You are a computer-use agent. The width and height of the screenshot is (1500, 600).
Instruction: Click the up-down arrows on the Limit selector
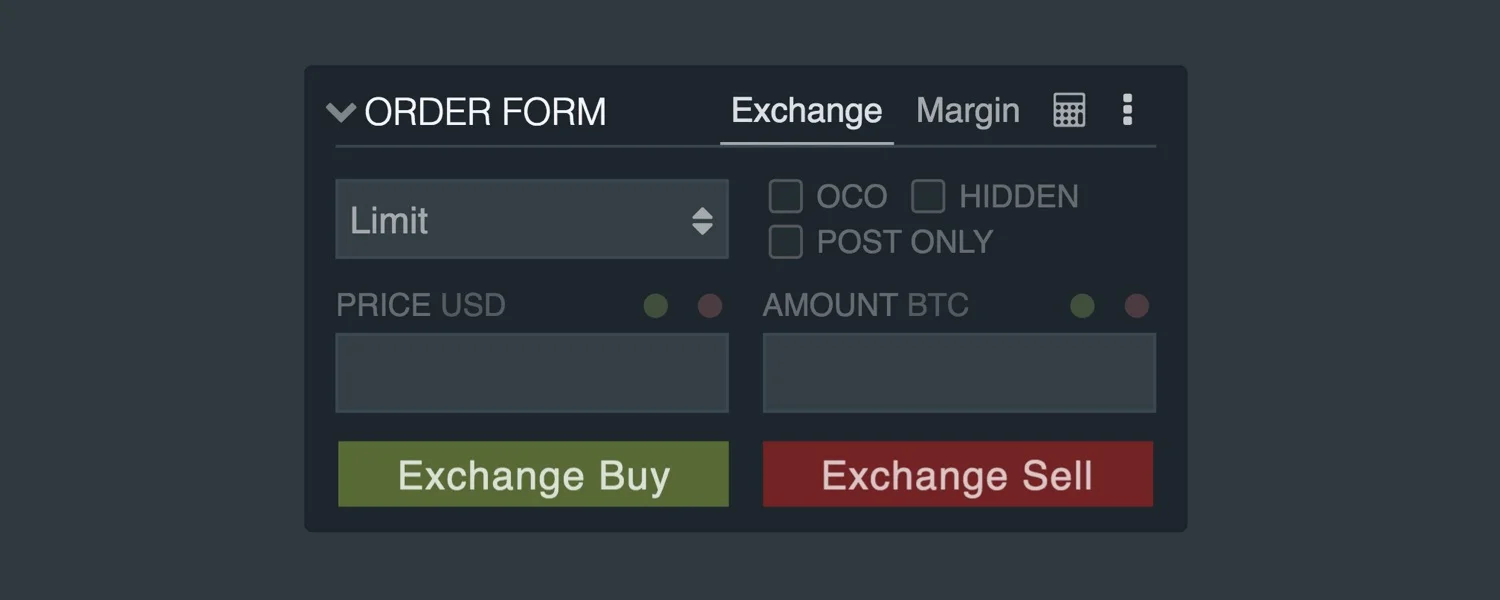(703, 219)
